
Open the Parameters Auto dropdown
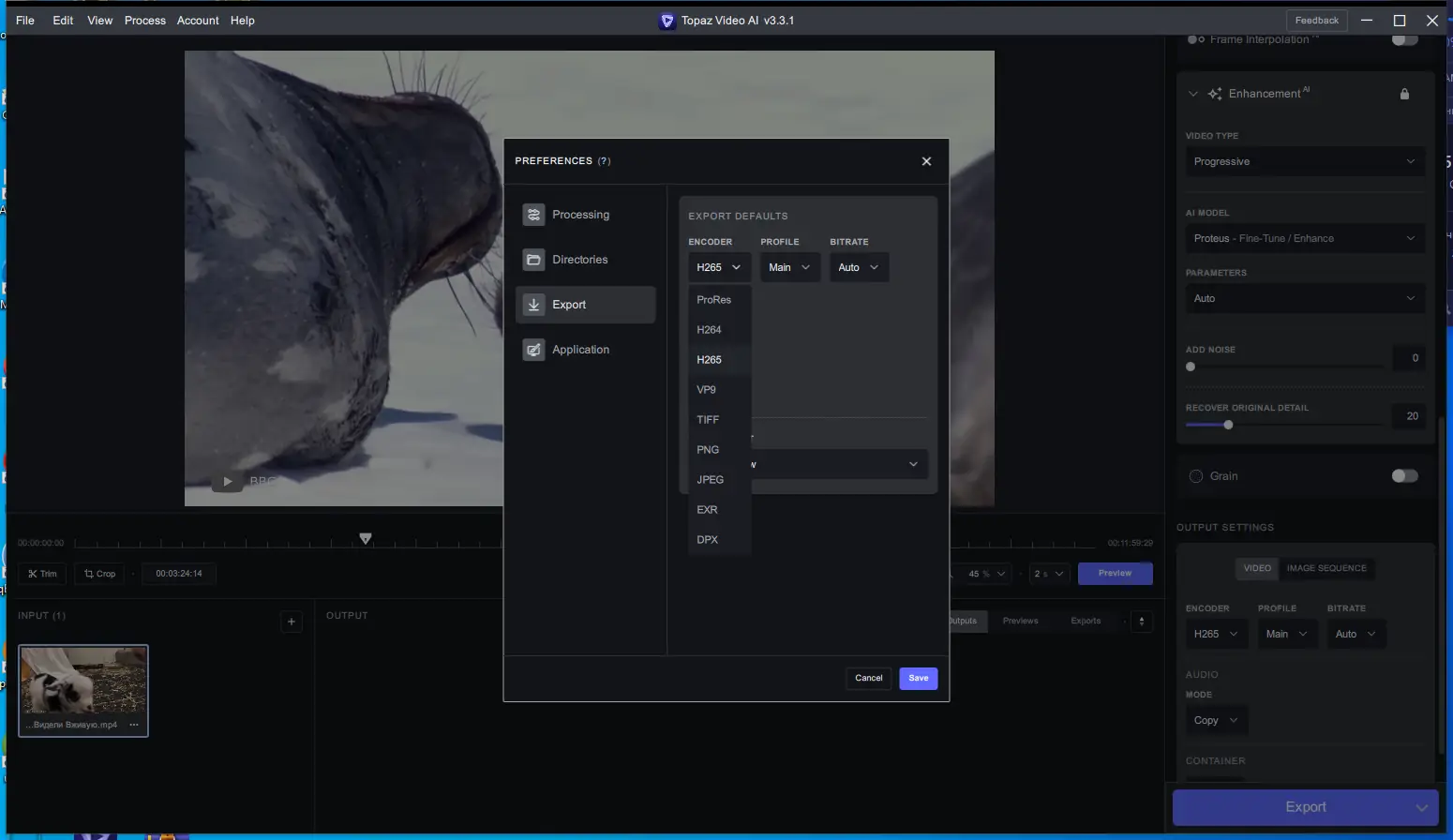[1305, 298]
